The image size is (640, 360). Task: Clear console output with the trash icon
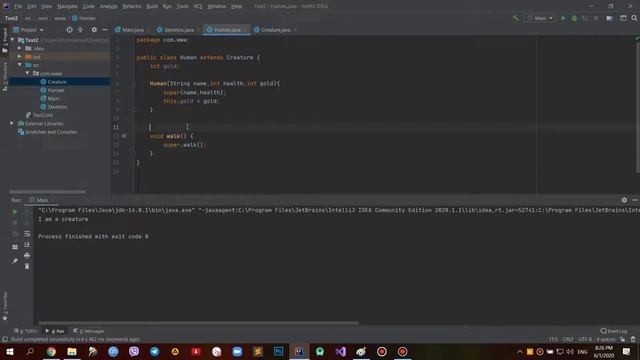27,266
